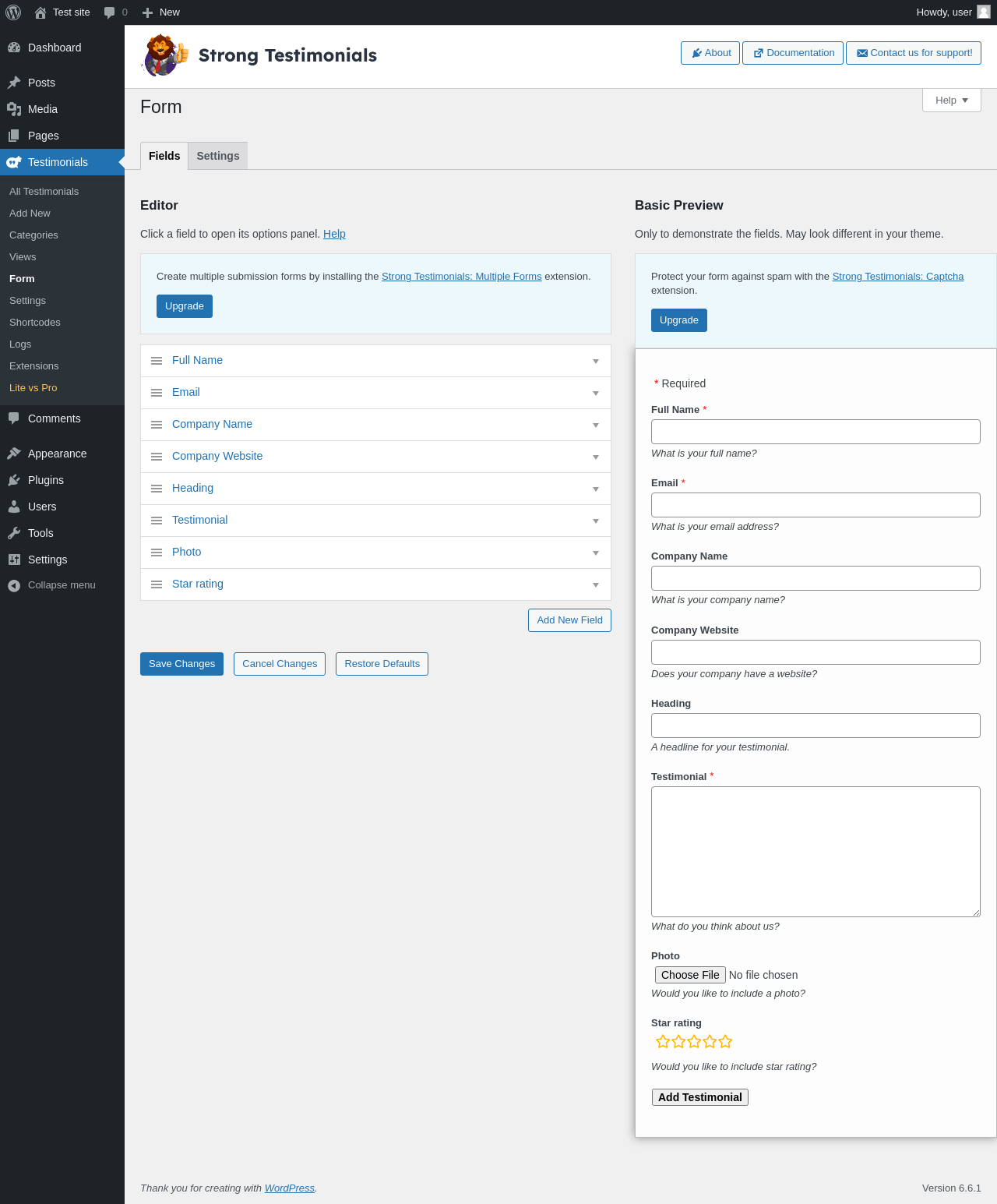Open the Categories submenu item
This screenshot has width=997, height=1204.
[x=33, y=235]
